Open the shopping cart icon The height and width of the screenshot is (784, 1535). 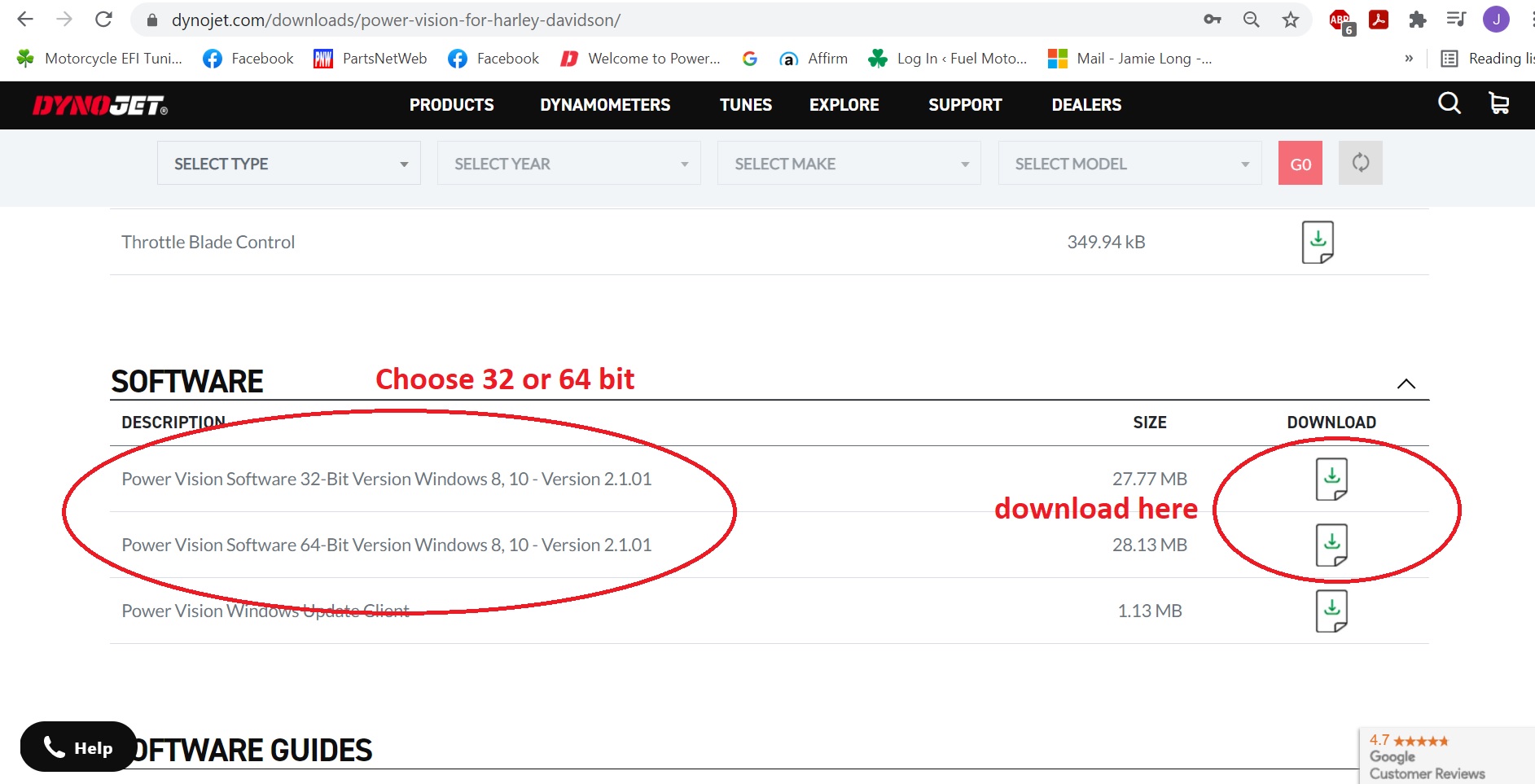point(1498,103)
